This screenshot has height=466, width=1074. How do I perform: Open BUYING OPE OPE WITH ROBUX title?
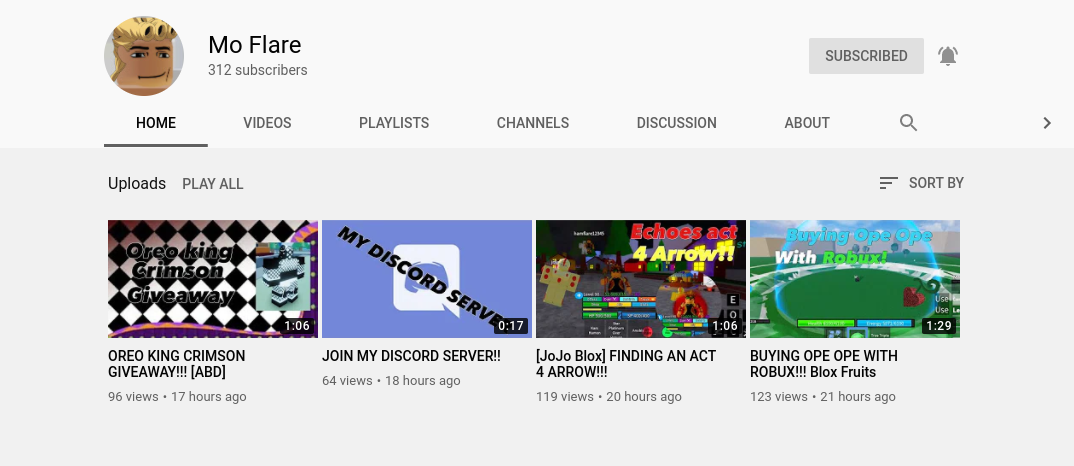point(824,364)
